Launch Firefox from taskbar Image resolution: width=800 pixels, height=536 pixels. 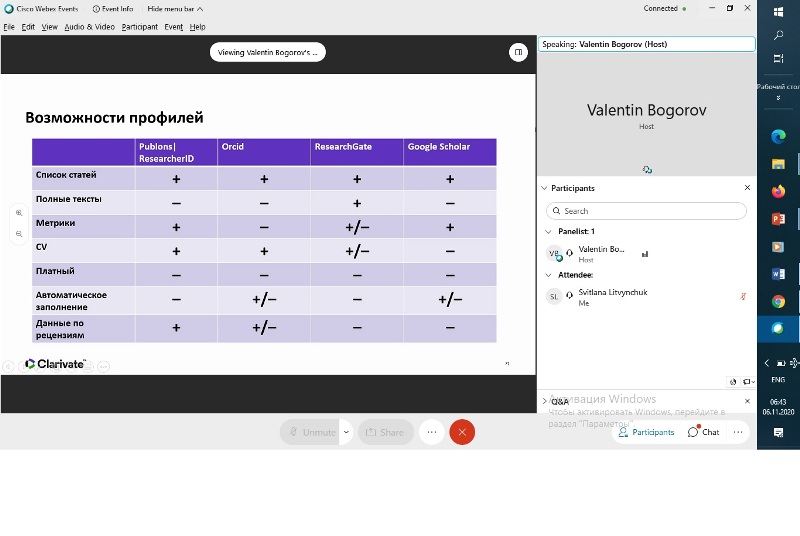[778, 192]
